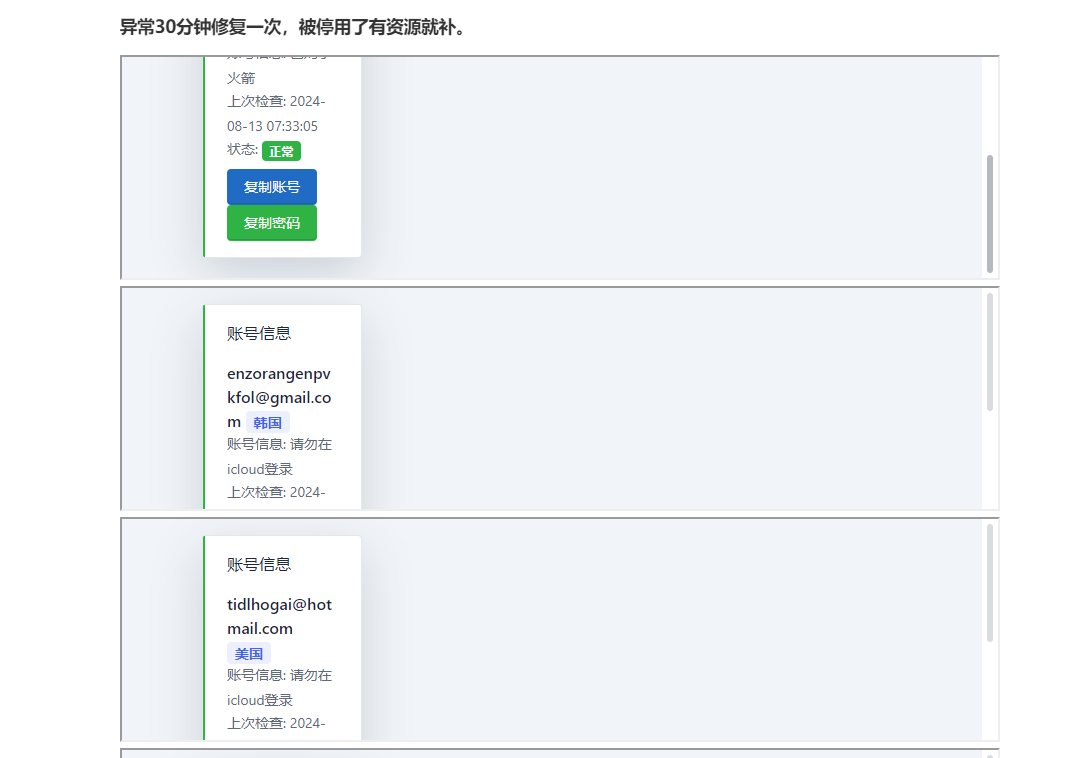Viewport: 1084px width, 758px height.
Task: Click 账号信息 heading in the second card
Action: (x=258, y=334)
